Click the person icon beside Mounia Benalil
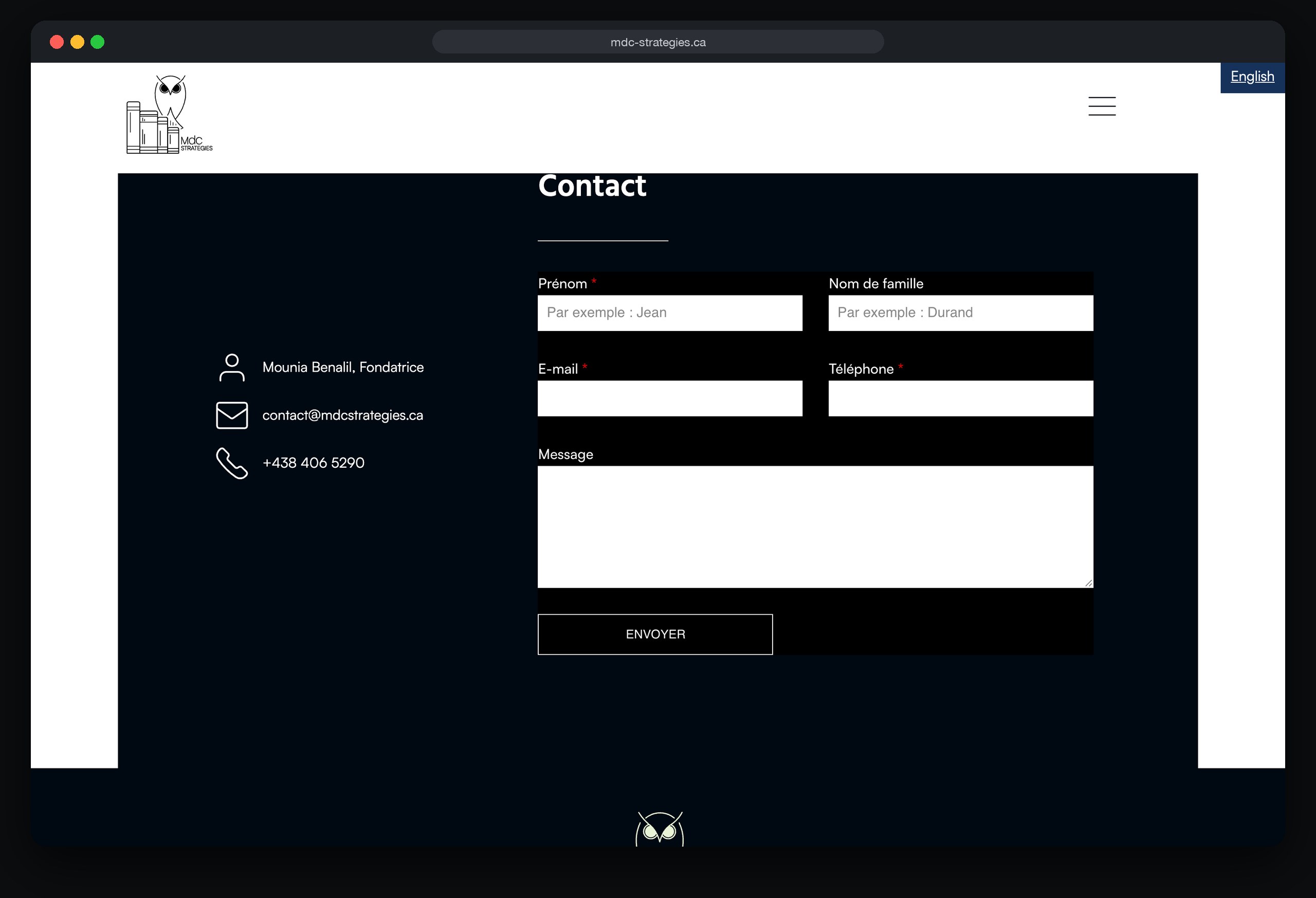The width and height of the screenshot is (1316, 898). point(232,368)
